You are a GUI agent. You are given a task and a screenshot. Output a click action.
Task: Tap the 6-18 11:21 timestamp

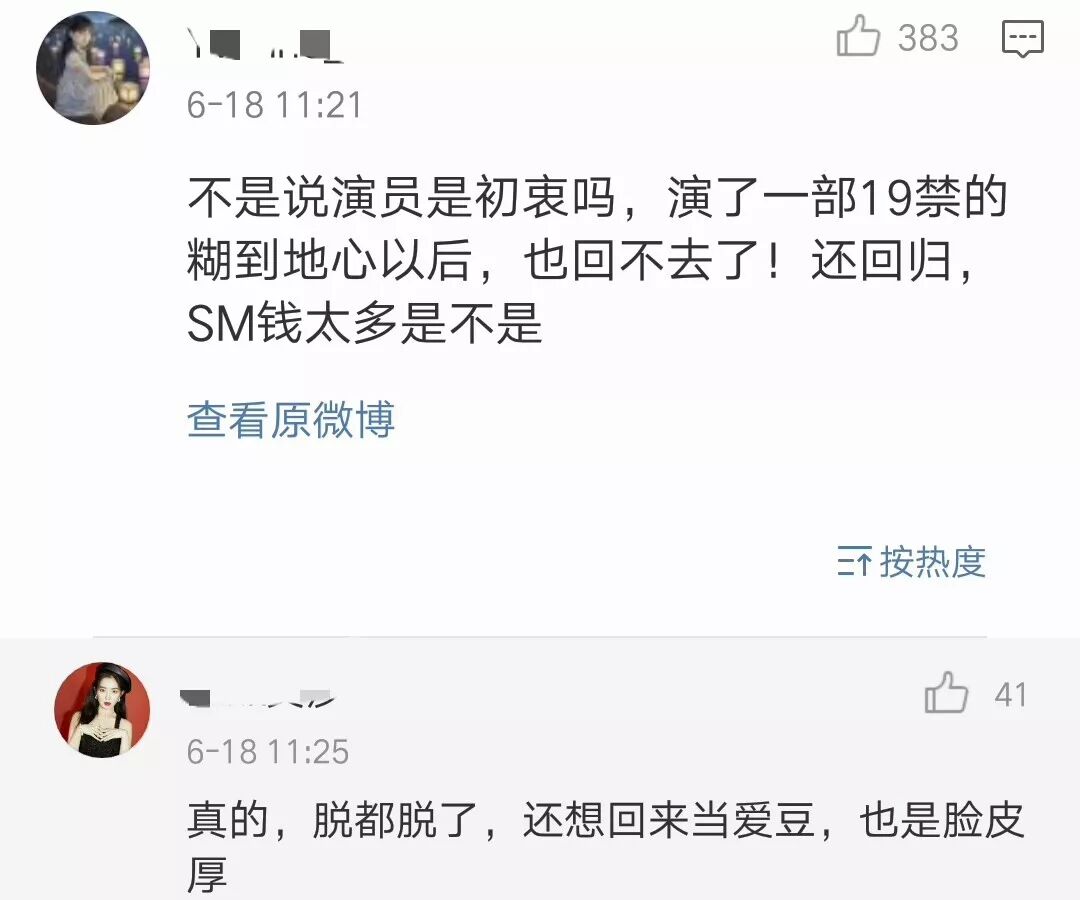click(274, 105)
